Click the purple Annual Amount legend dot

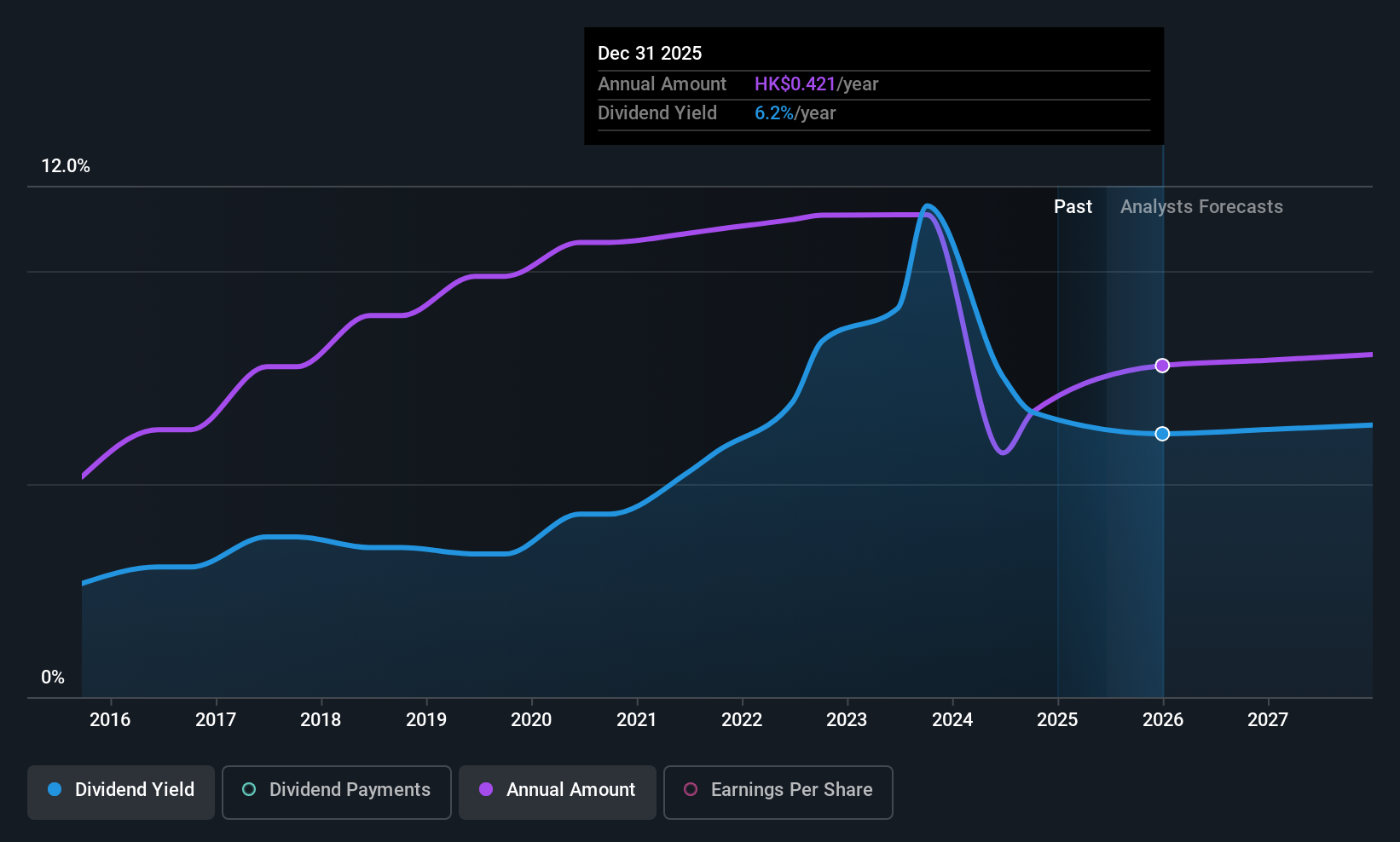pos(486,789)
